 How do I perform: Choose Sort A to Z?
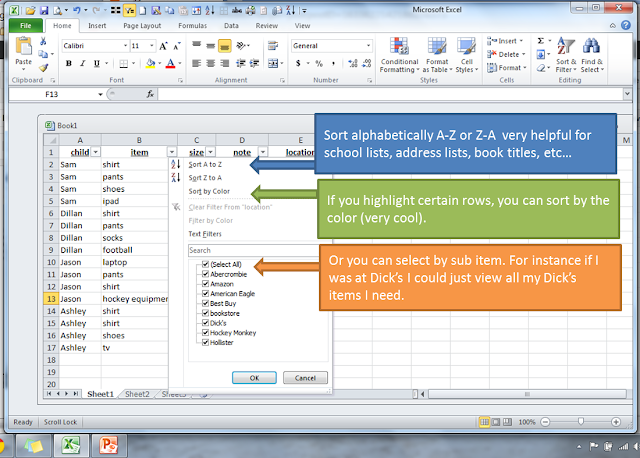pyautogui.click(x=205, y=165)
